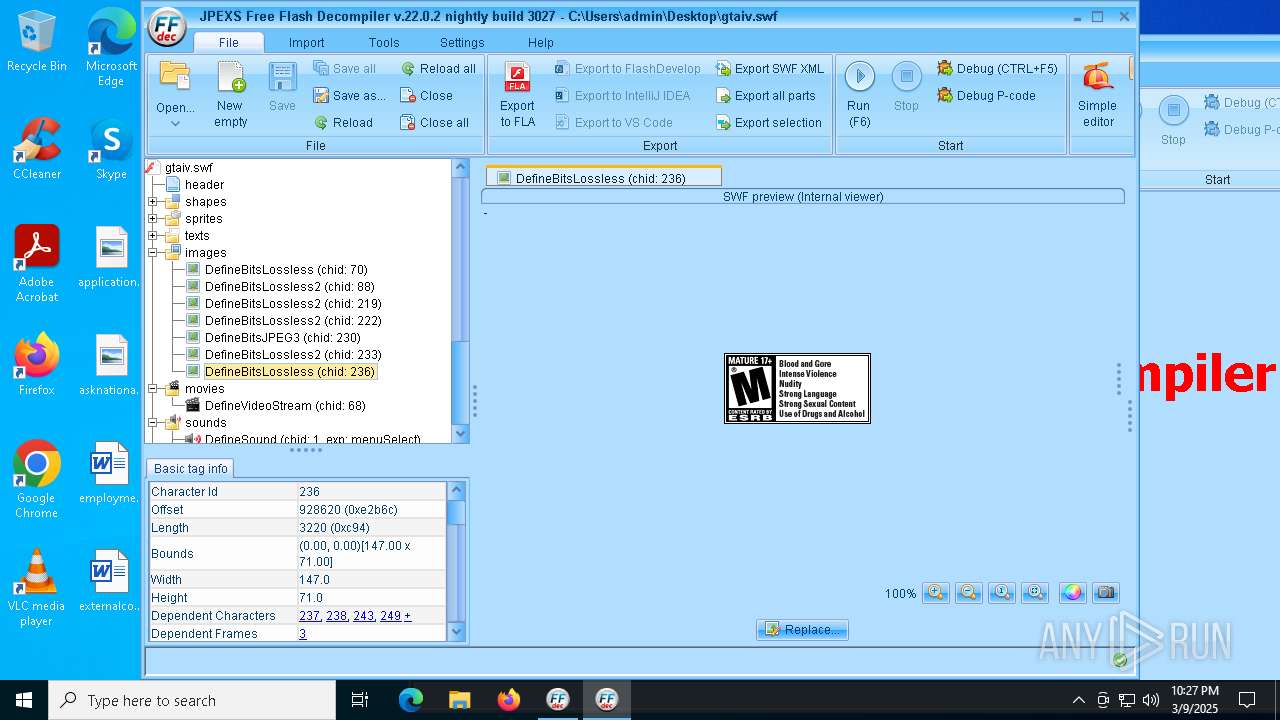This screenshot has width=1280, height=720.
Task: Click Close all in the ribbon
Action: click(x=434, y=123)
